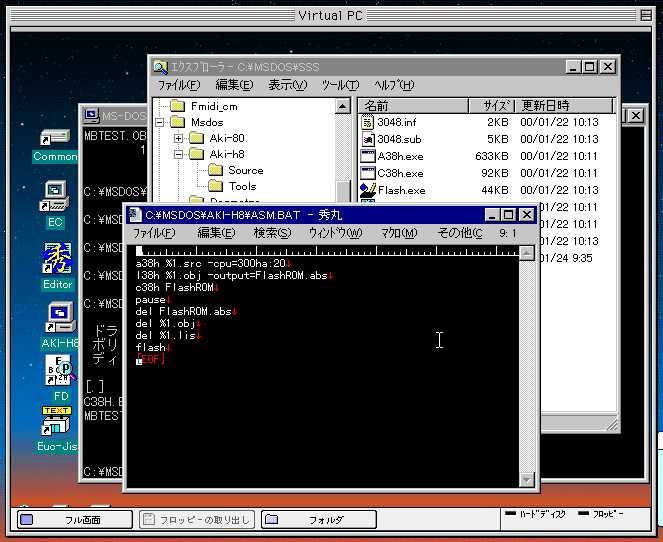663x542 pixels.
Task: Launch the Editor desktop shortcut icon
Action: pos(57,259)
